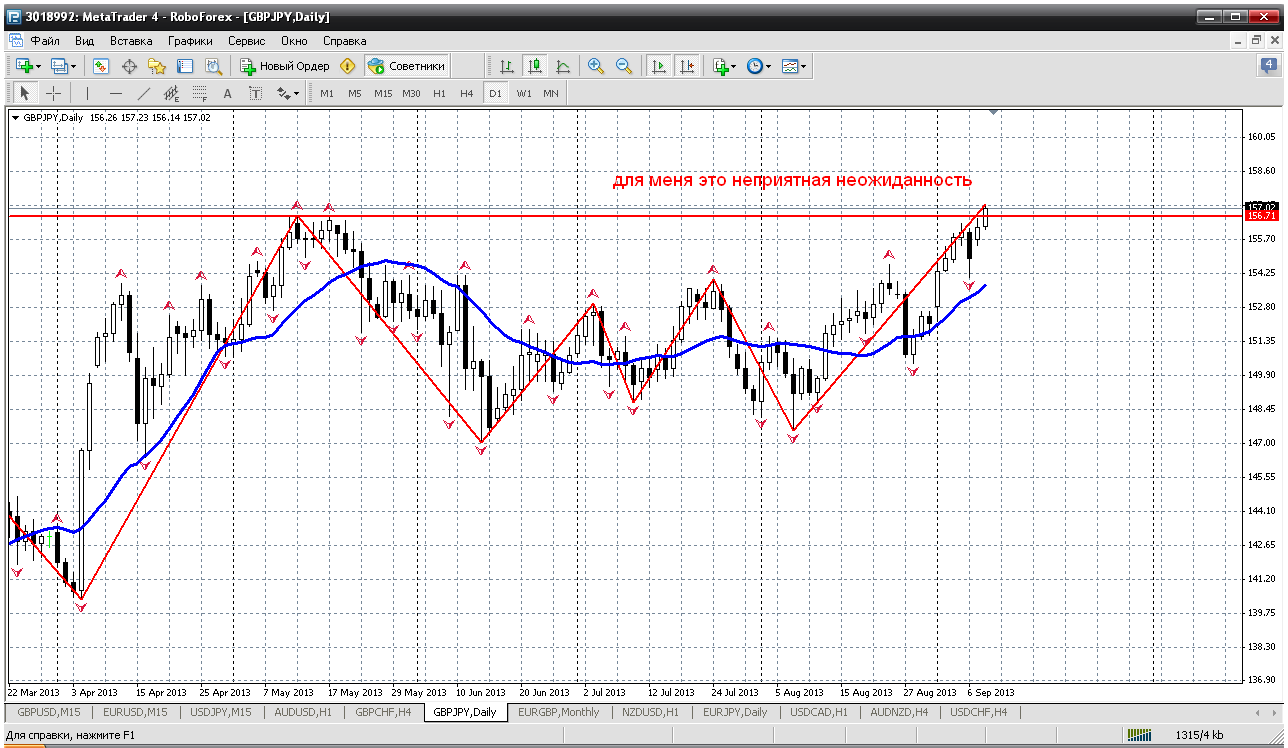1288x748 pixels.
Task: Switch to the NZDUSD,H1 chart tab
Action: (650, 712)
